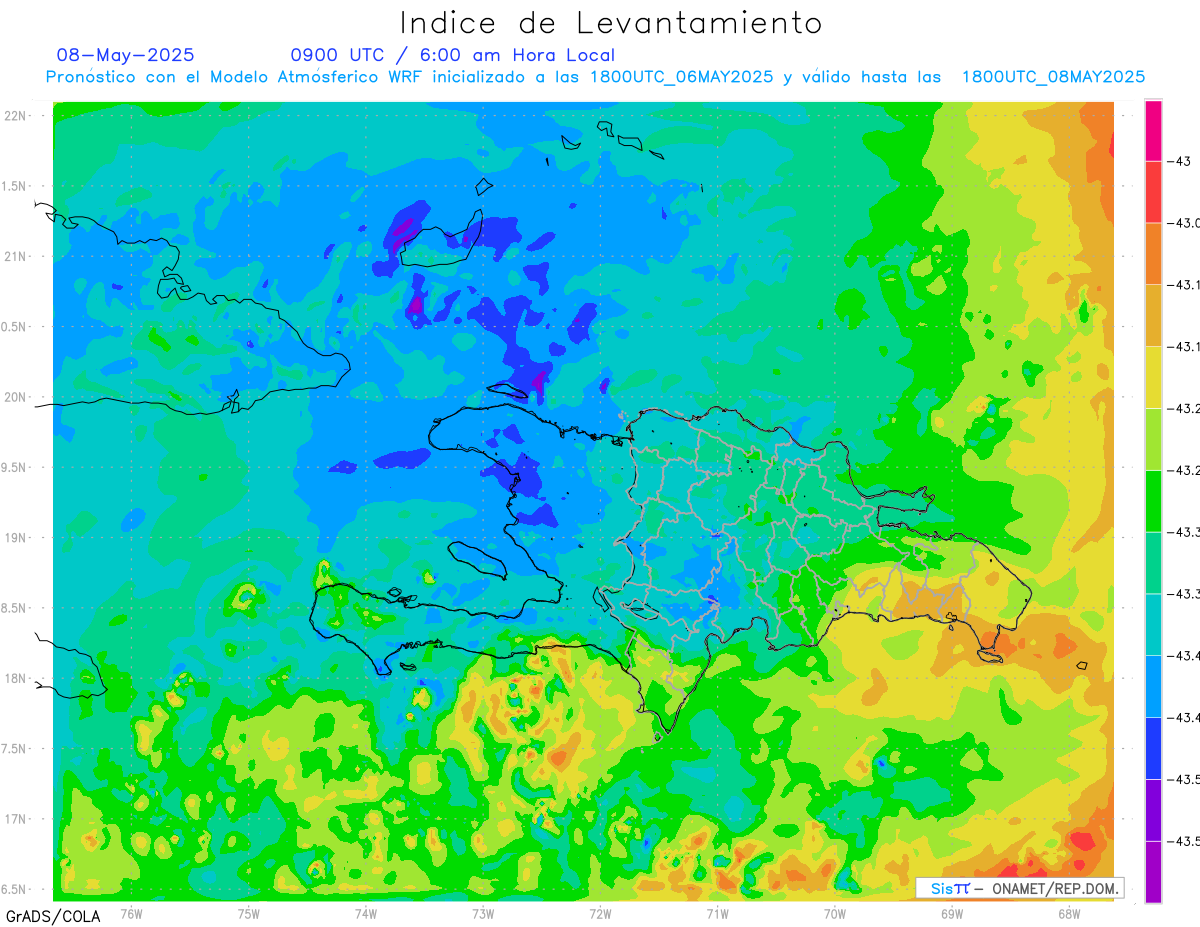
Task: Select the sky-blue colorbar segment
Action: coord(1153,686)
